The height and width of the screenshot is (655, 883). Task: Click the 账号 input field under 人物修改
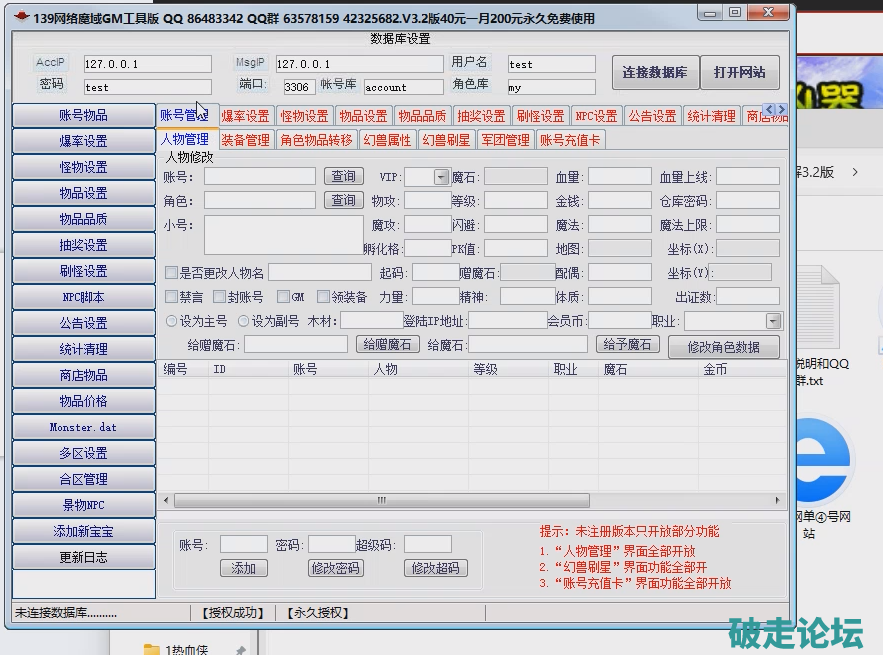point(259,177)
